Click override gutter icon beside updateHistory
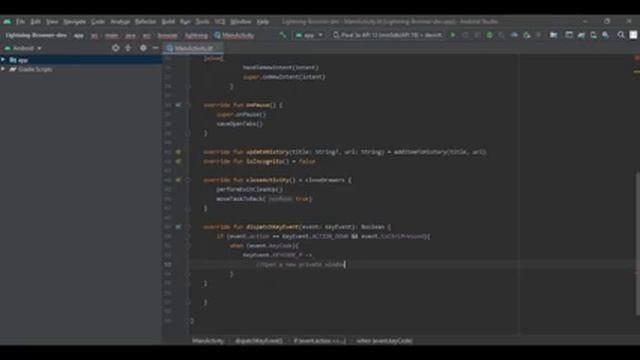This screenshot has height=360, width=640. (x=178, y=152)
